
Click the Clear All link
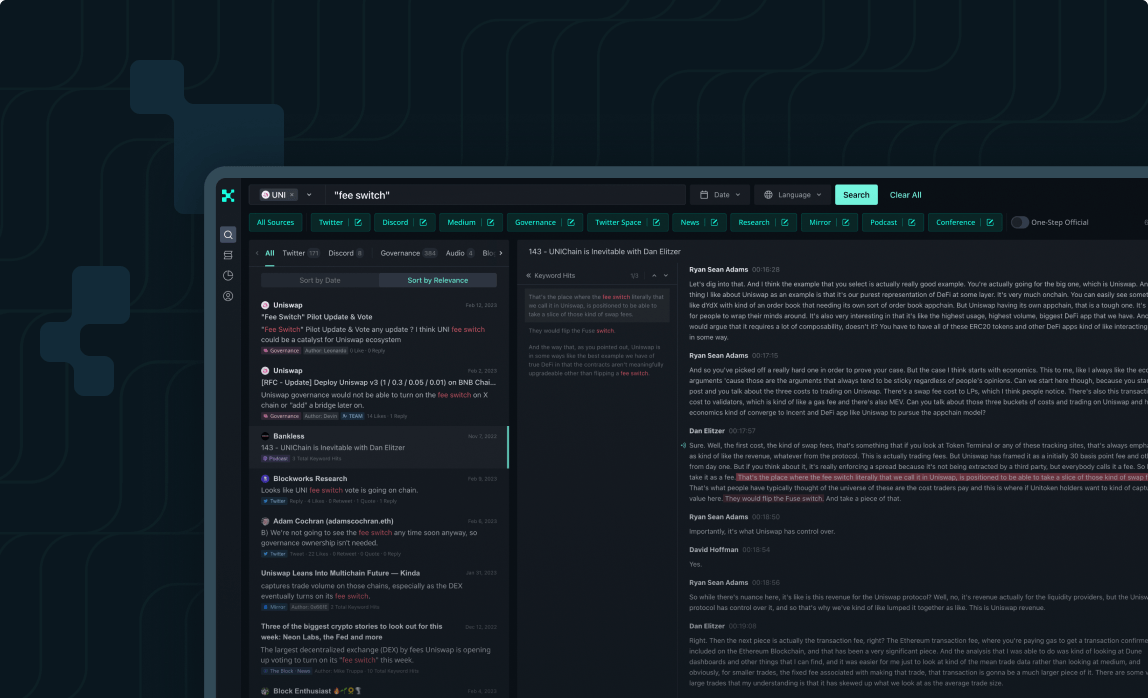click(905, 195)
